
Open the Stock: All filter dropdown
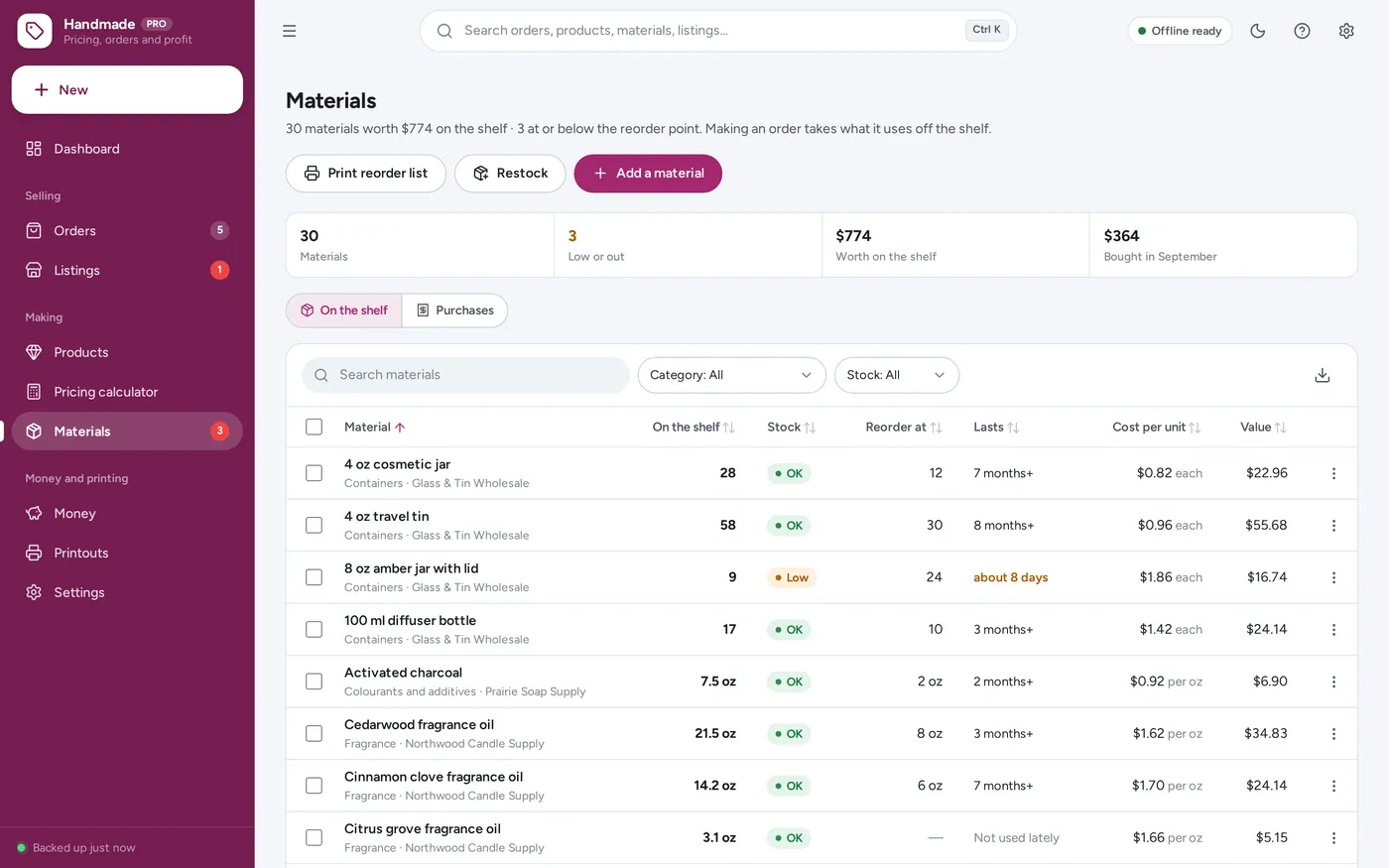click(x=897, y=375)
